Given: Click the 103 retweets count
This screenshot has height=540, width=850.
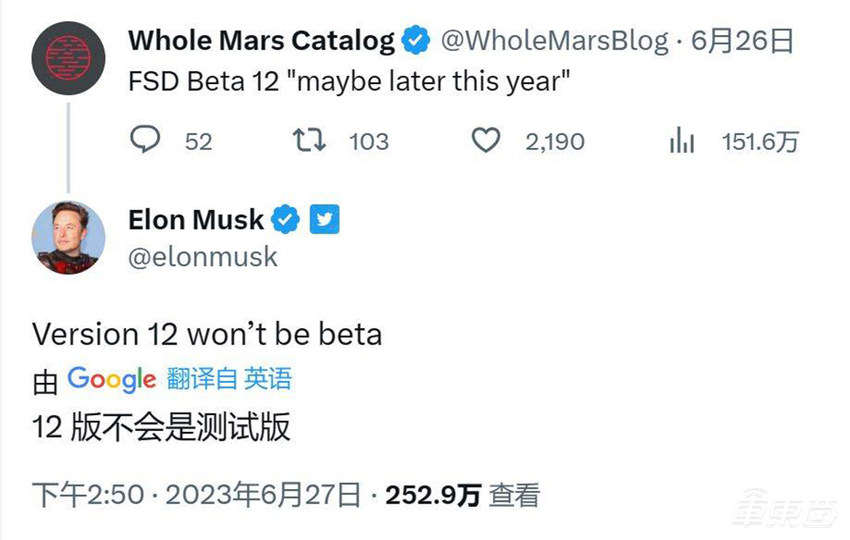Looking at the screenshot, I should [368, 141].
